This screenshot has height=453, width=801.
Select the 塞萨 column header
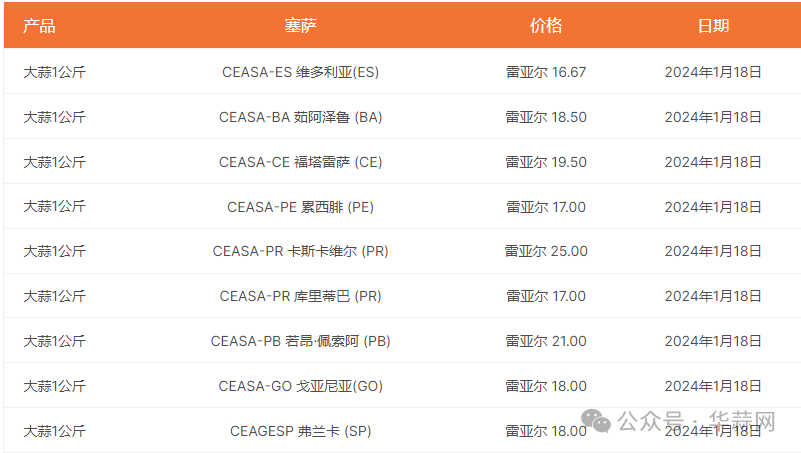pos(300,26)
